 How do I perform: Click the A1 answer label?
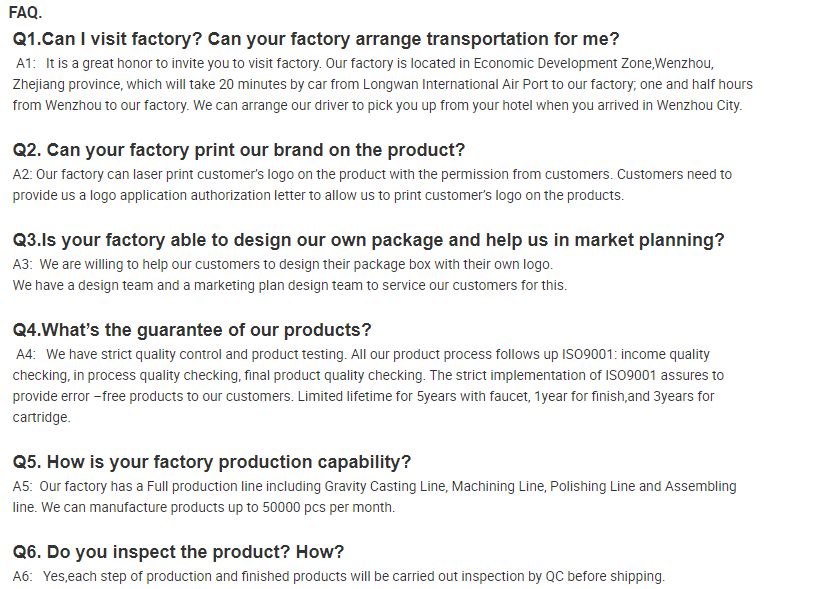(x=25, y=63)
